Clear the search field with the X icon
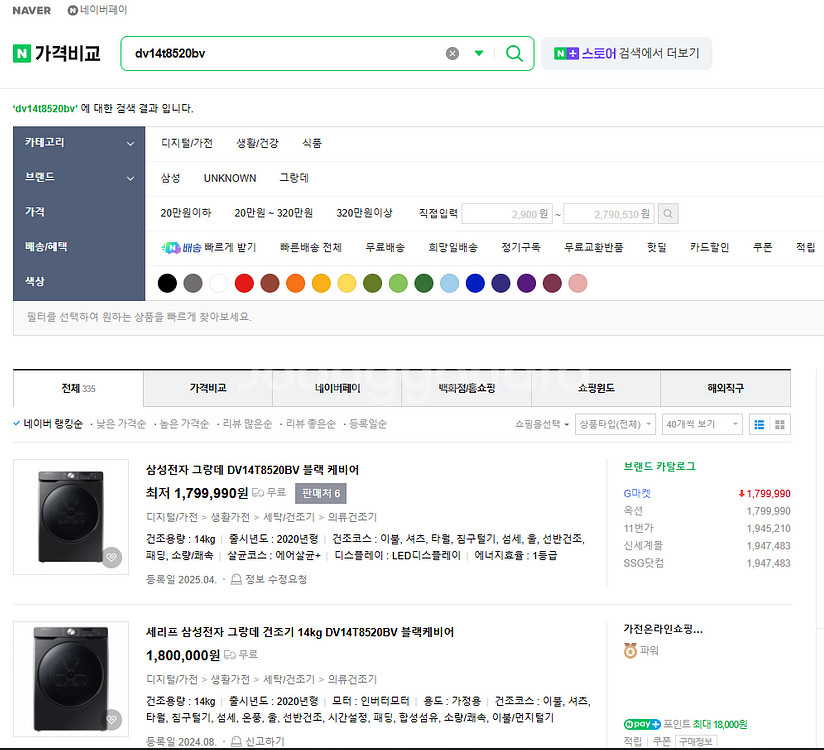The image size is (824, 750). (452, 53)
